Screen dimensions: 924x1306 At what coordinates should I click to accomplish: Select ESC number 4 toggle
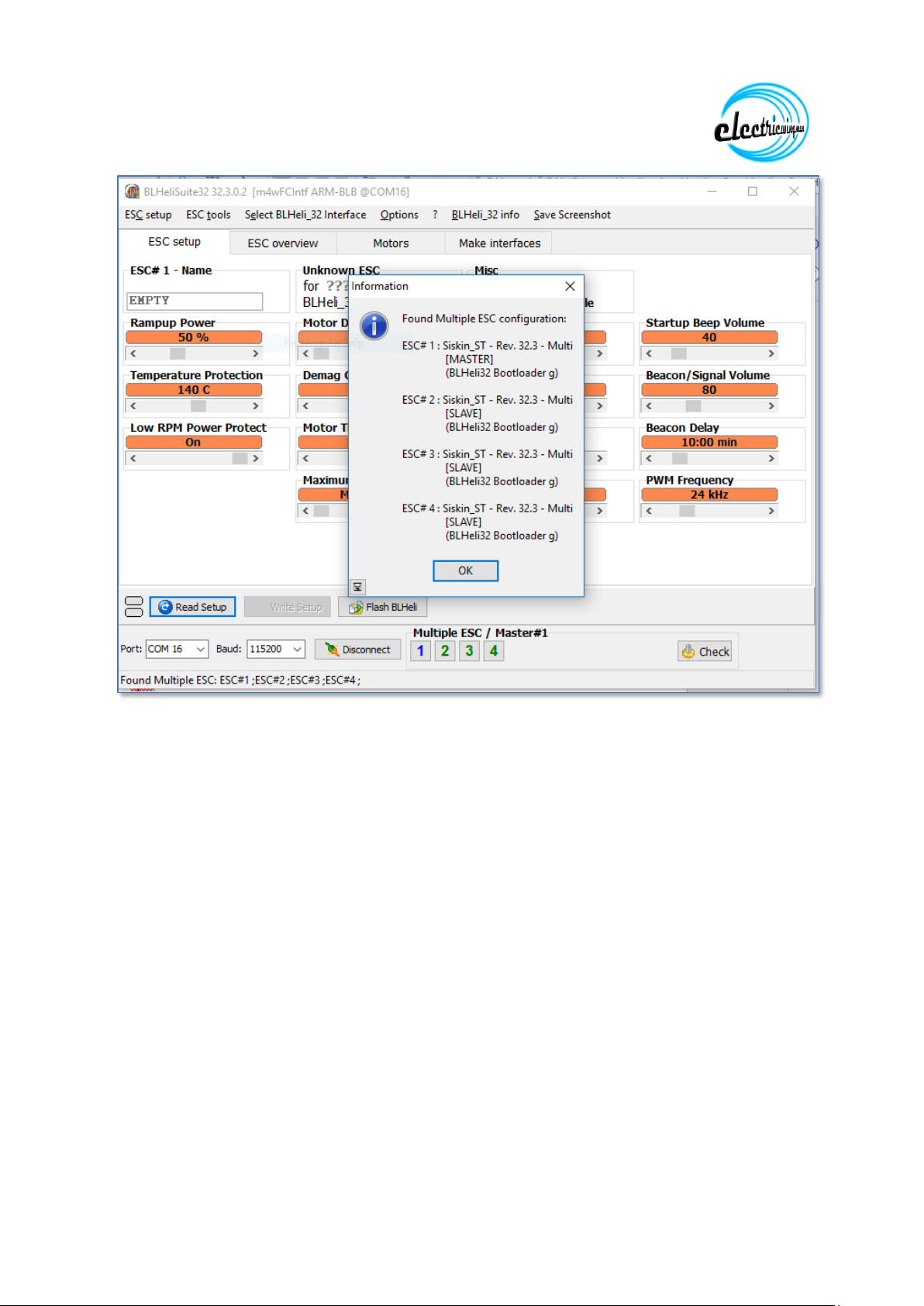[494, 651]
